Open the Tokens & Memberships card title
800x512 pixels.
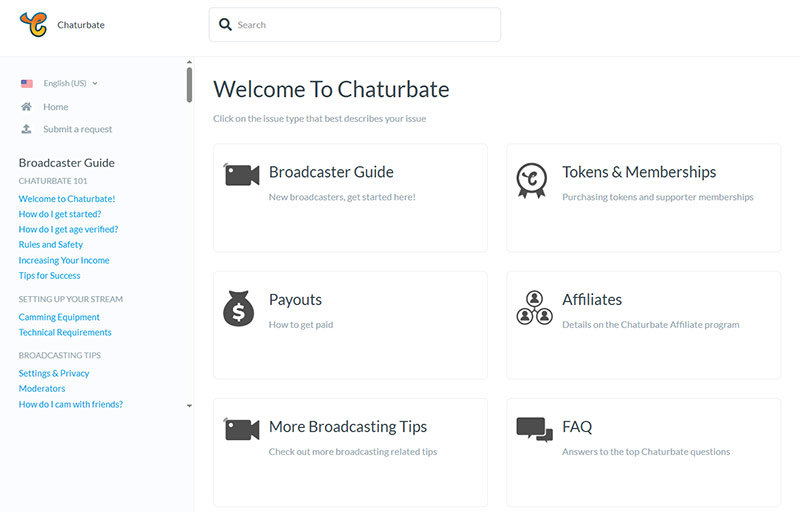[x=639, y=172]
